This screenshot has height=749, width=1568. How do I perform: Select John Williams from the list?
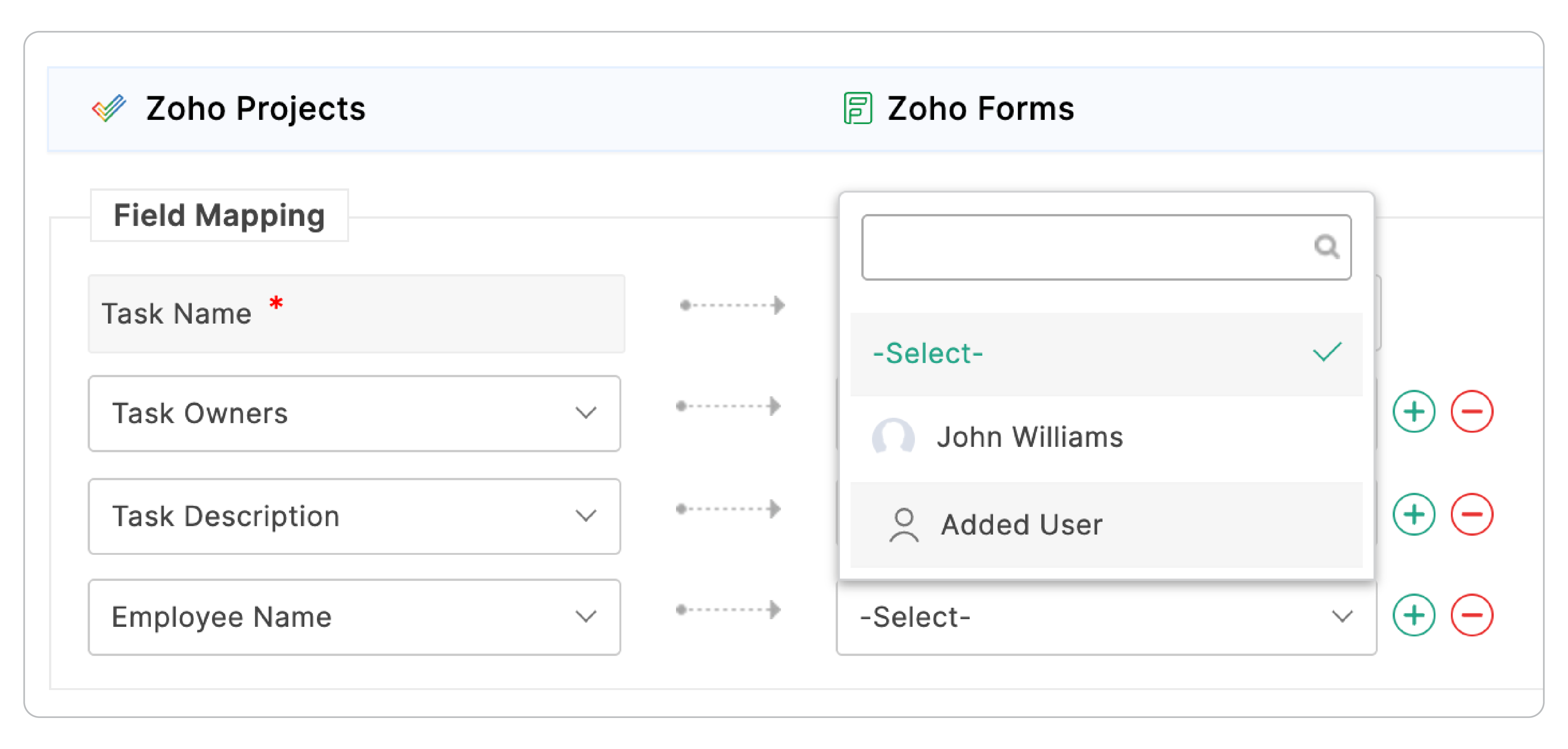click(1029, 437)
